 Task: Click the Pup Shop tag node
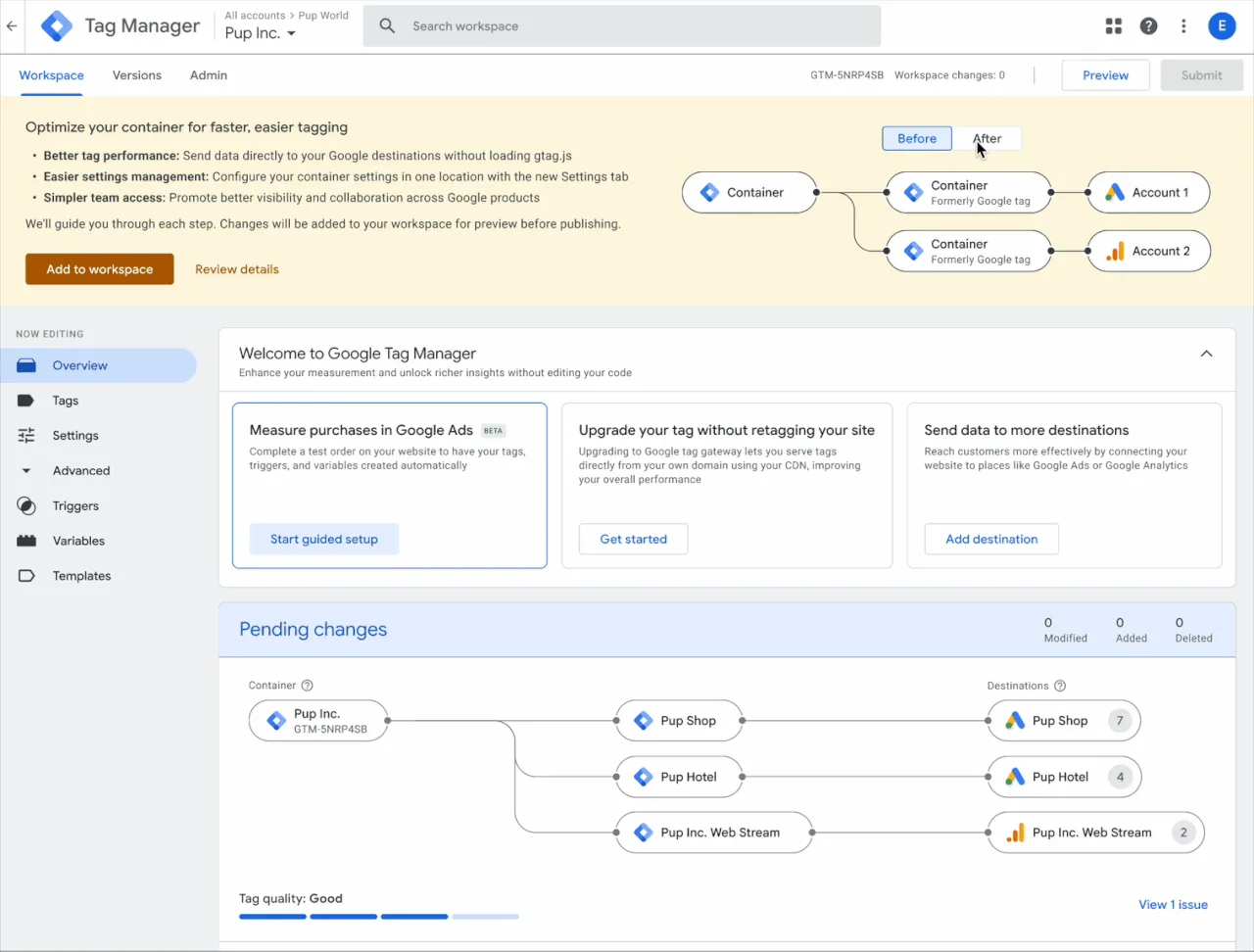pos(679,721)
